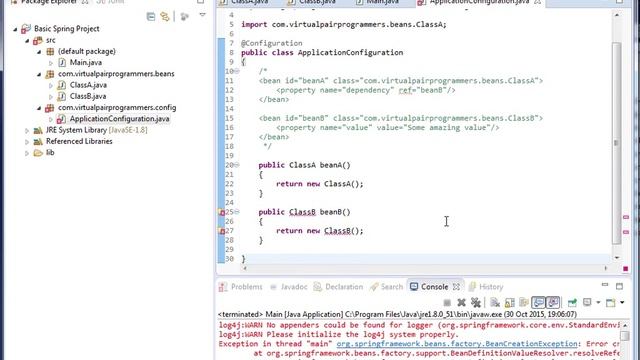The image size is (640, 360).
Task: Collapse com.virtualpairprogrammers.config package
Action: [39, 108]
